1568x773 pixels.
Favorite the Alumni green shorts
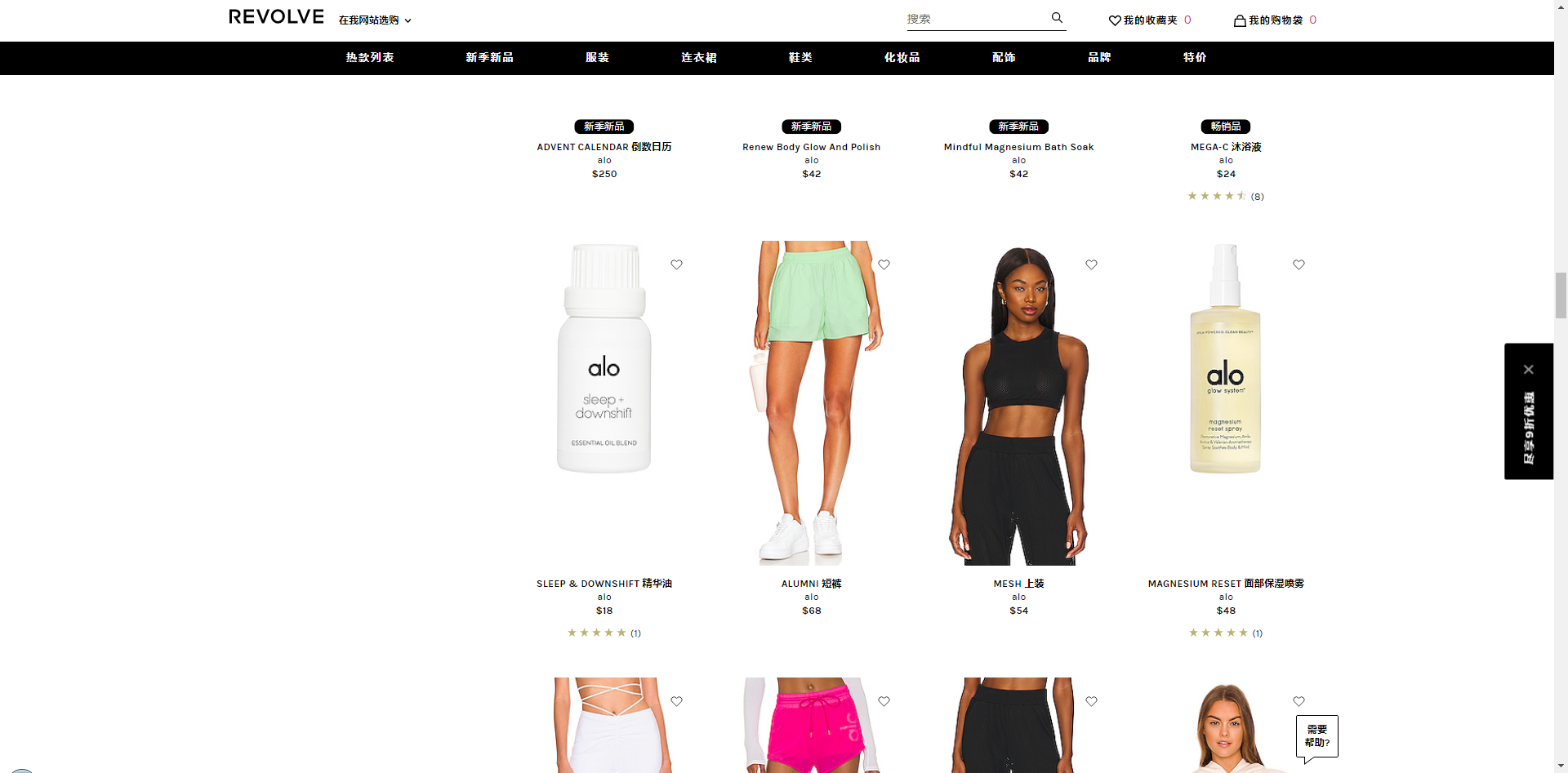(x=884, y=264)
